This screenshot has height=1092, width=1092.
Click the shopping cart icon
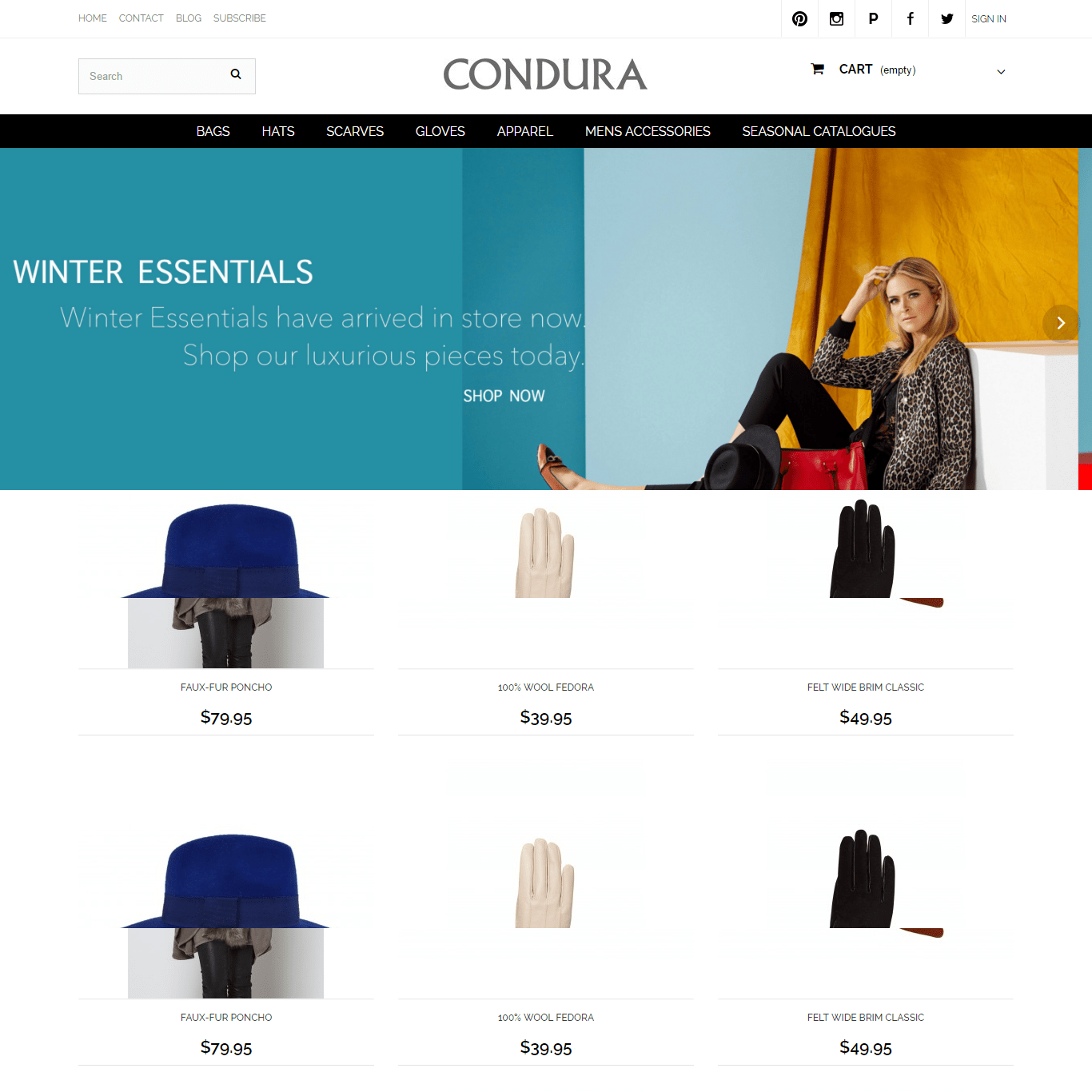point(817,70)
